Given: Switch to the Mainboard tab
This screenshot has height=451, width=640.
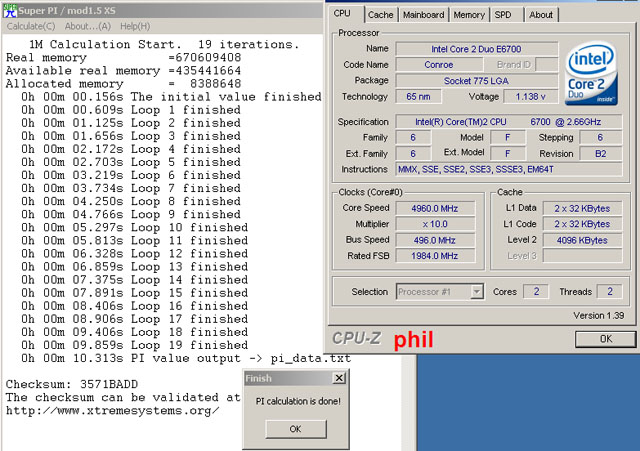Looking at the screenshot, I should pos(424,15).
